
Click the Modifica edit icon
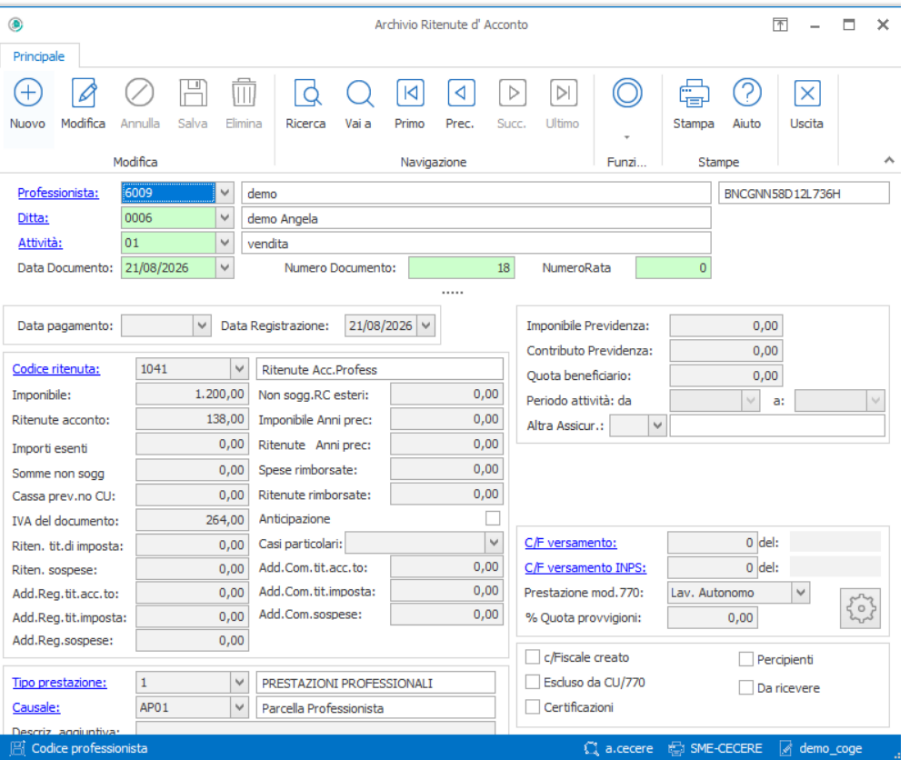pyautogui.click(x=83, y=92)
